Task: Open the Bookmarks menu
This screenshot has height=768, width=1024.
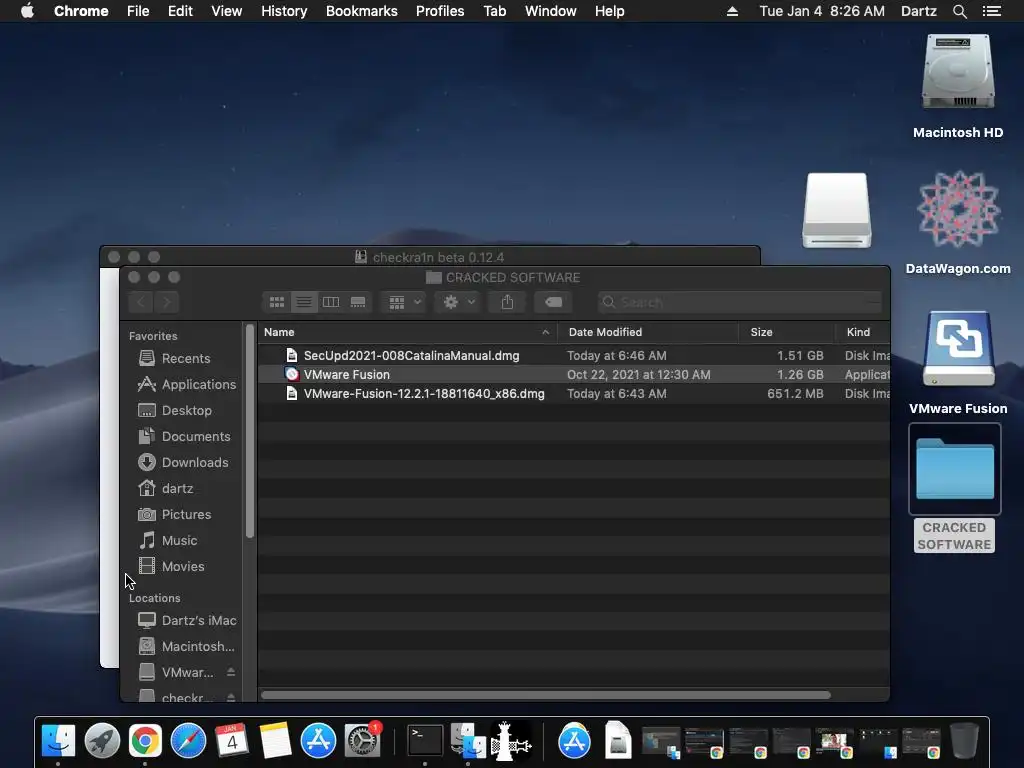Action: pos(362,11)
